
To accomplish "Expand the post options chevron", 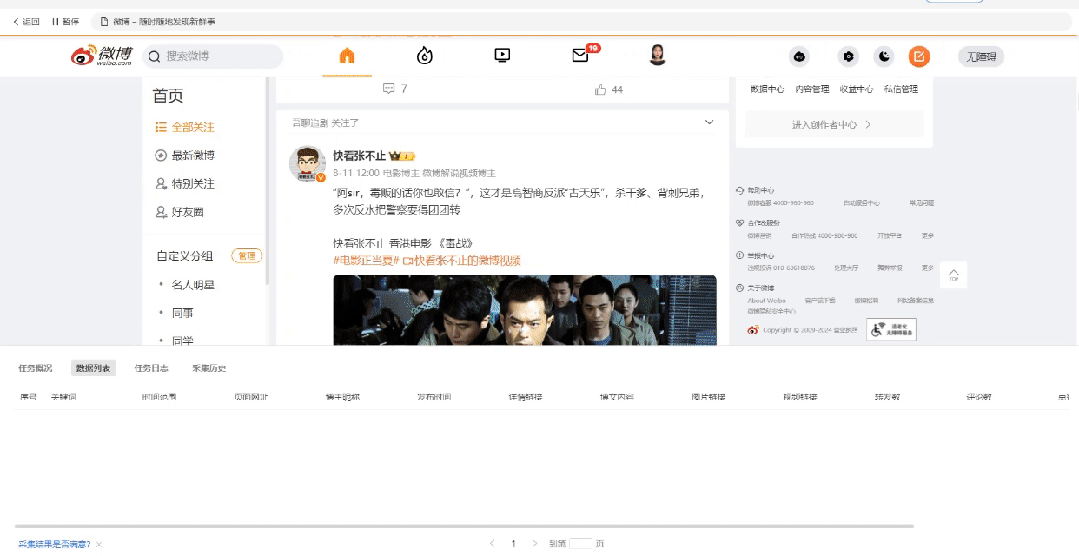I will pos(709,122).
